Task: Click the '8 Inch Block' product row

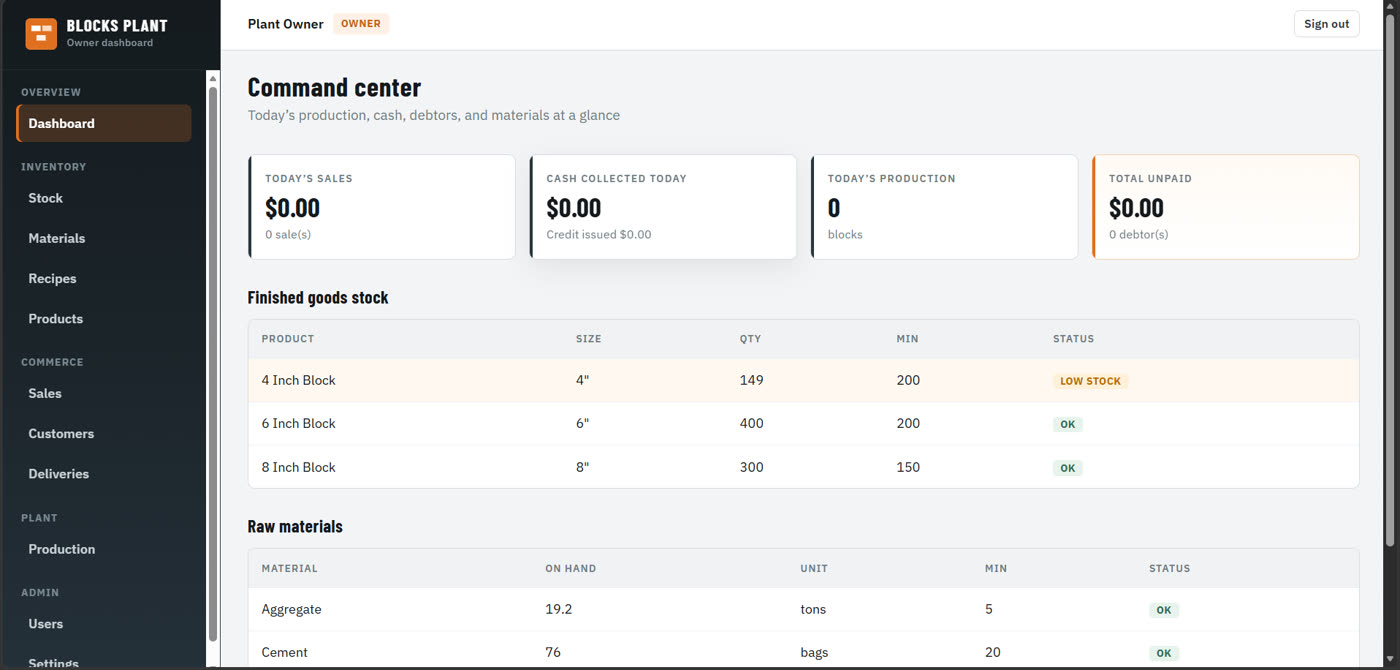Action: tap(803, 467)
